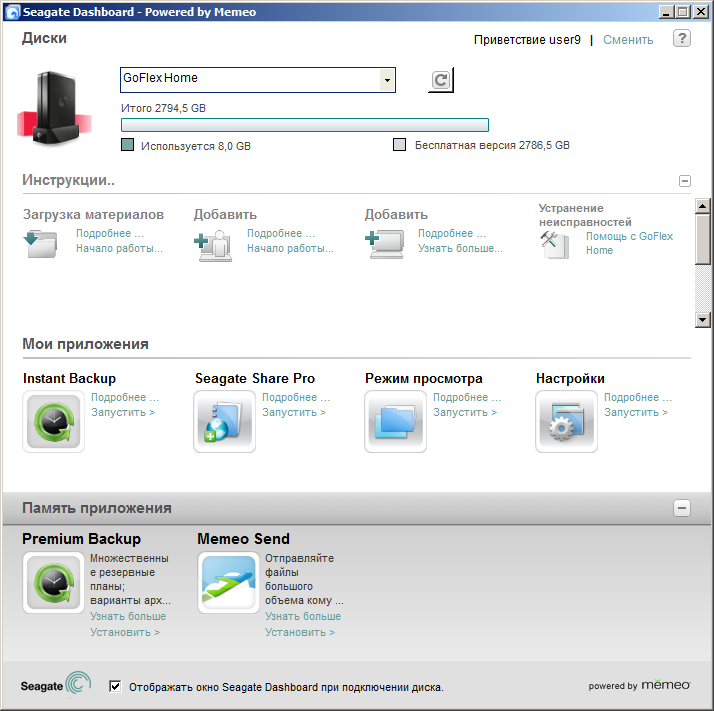Viewport: 714px width, 711px height.
Task: Click Подробнее for Настройки
Action: pyautogui.click(x=638, y=397)
